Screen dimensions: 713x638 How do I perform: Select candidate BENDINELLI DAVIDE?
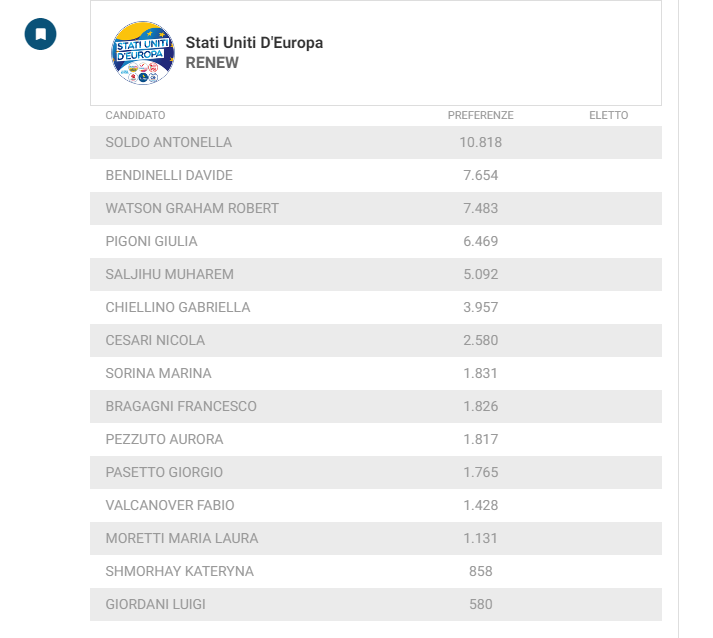[169, 176]
